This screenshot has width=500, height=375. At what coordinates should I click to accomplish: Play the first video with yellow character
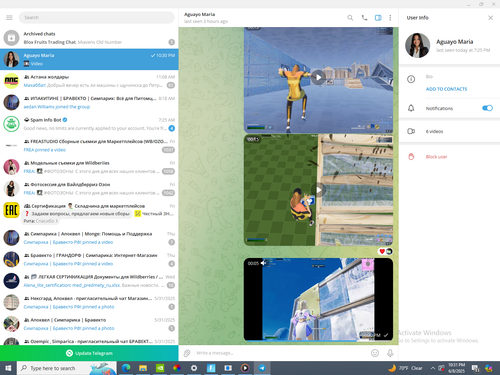point(318,77)
